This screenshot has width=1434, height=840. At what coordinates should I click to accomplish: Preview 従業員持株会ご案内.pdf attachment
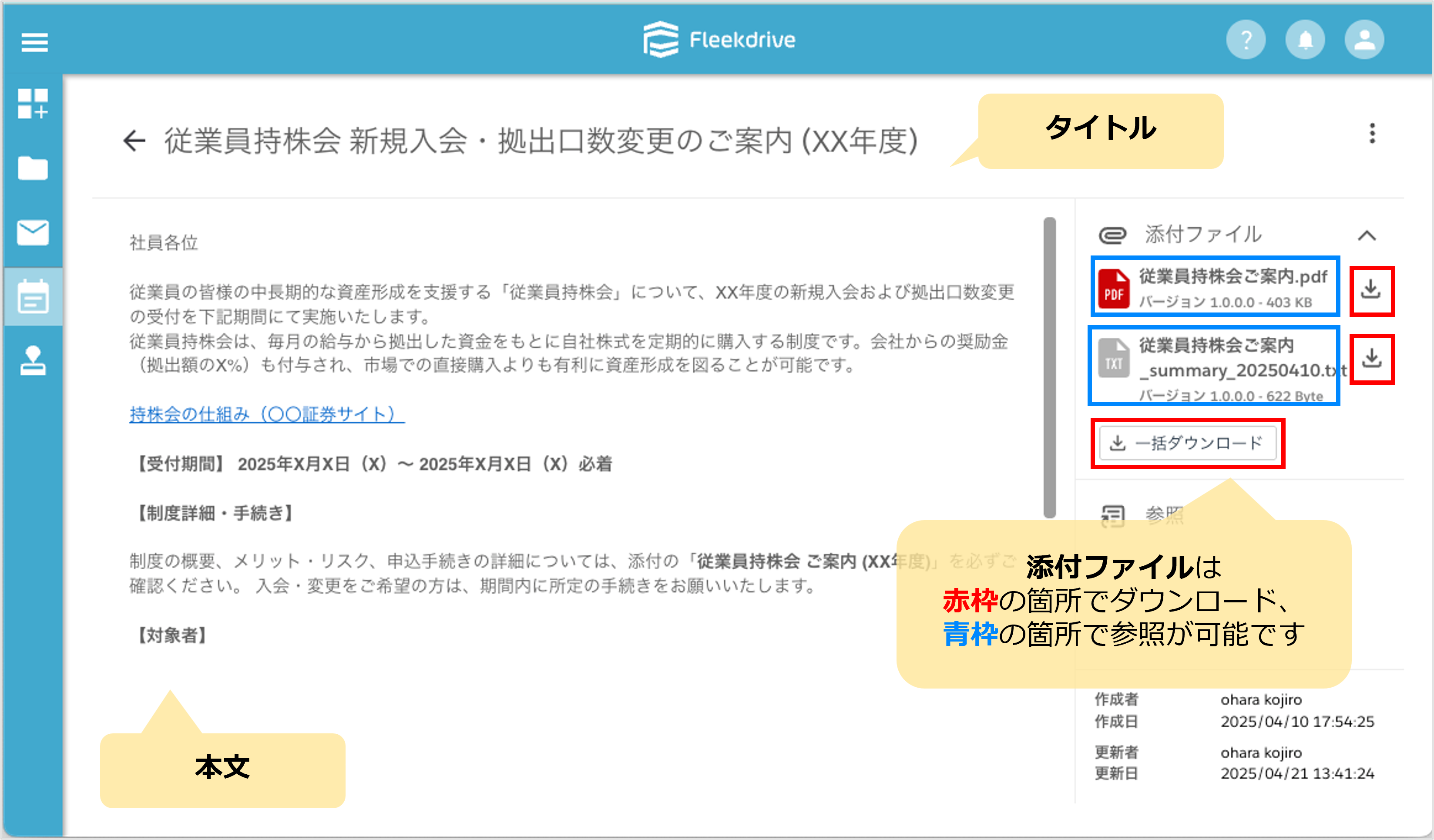pos(1215,286)
